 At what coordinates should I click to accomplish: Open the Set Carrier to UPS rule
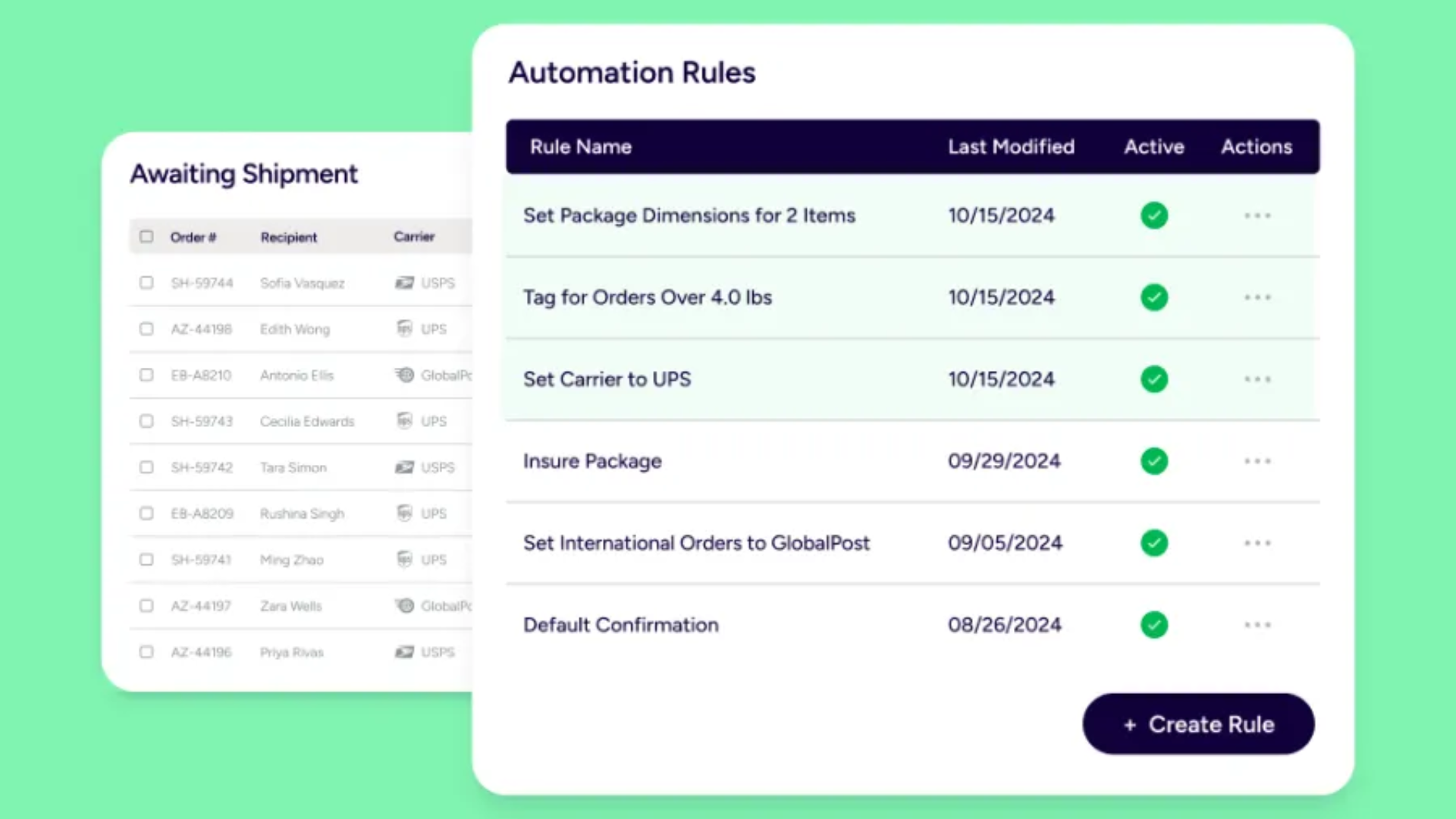(x=607, y=379)
